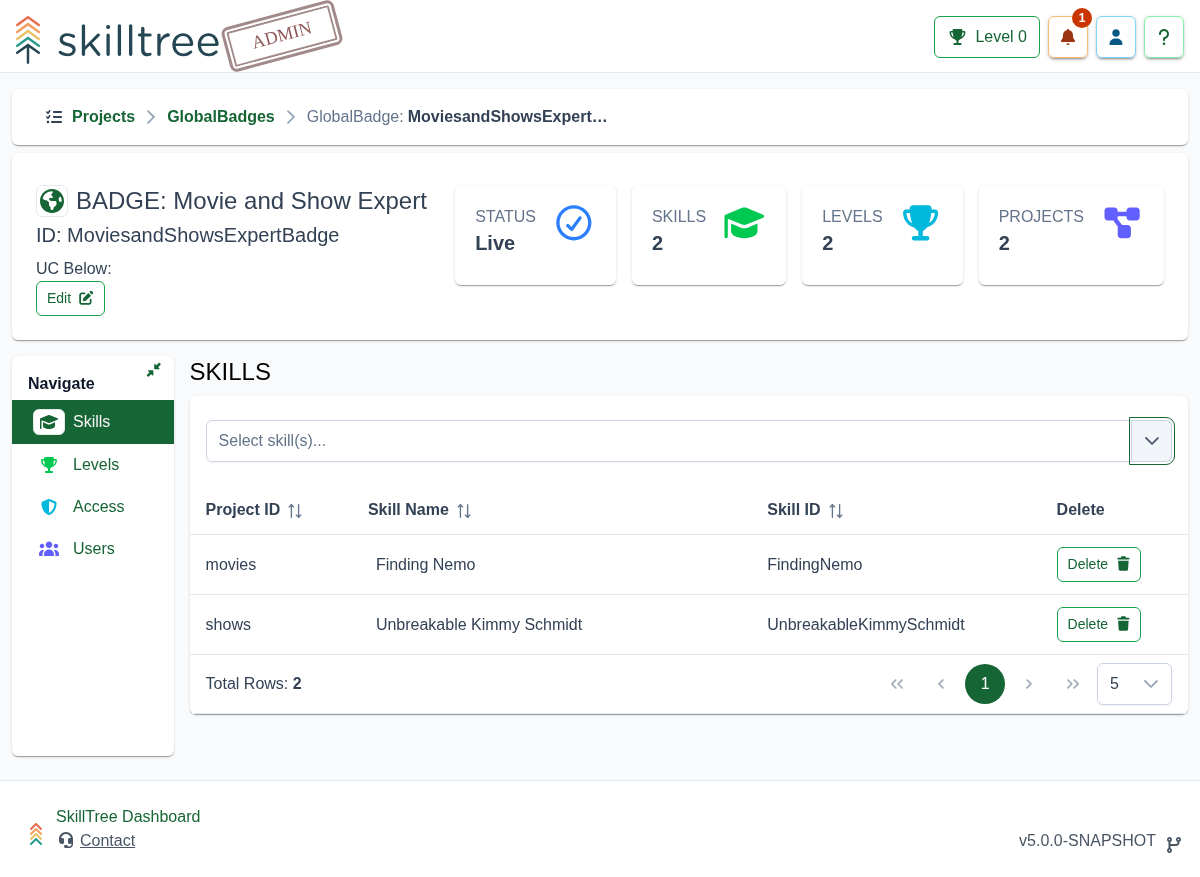Expand the Select skill(s) dropdown arrow

tap(1152, 441)
